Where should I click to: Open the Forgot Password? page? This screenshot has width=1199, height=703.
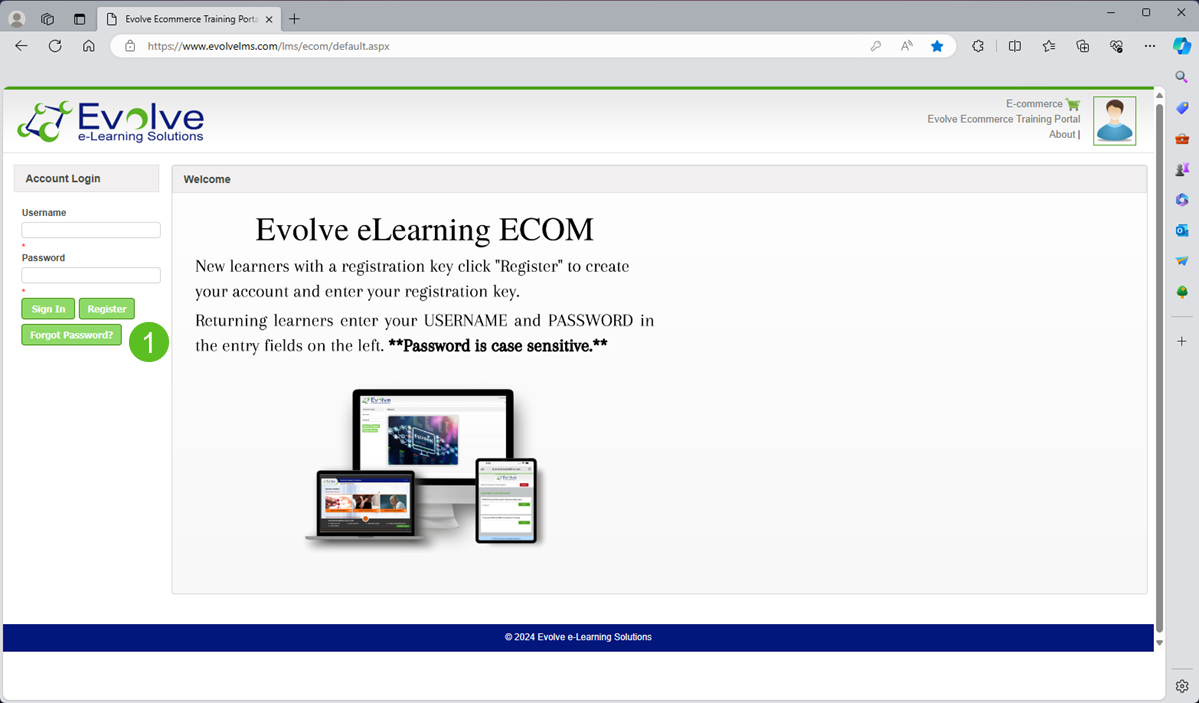pyautogui.click(x=71, y=334)
